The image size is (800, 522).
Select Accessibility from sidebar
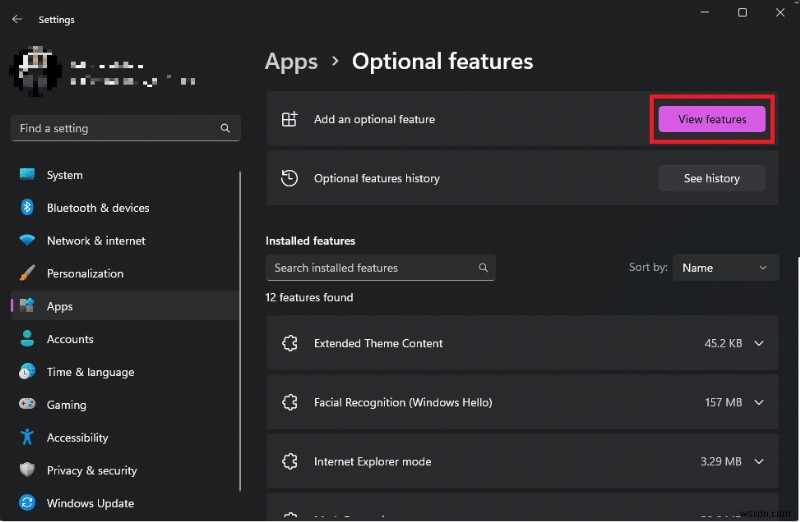[124, 437]
